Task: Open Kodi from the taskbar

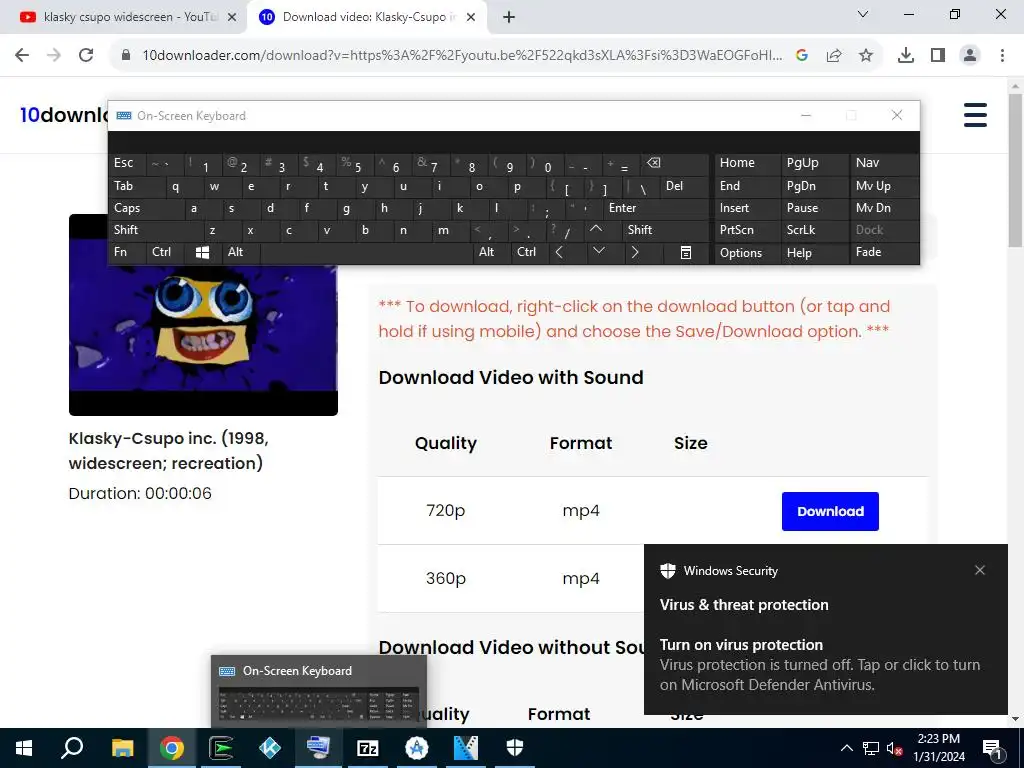Action: pyautogui.click(x=269, y=748)
